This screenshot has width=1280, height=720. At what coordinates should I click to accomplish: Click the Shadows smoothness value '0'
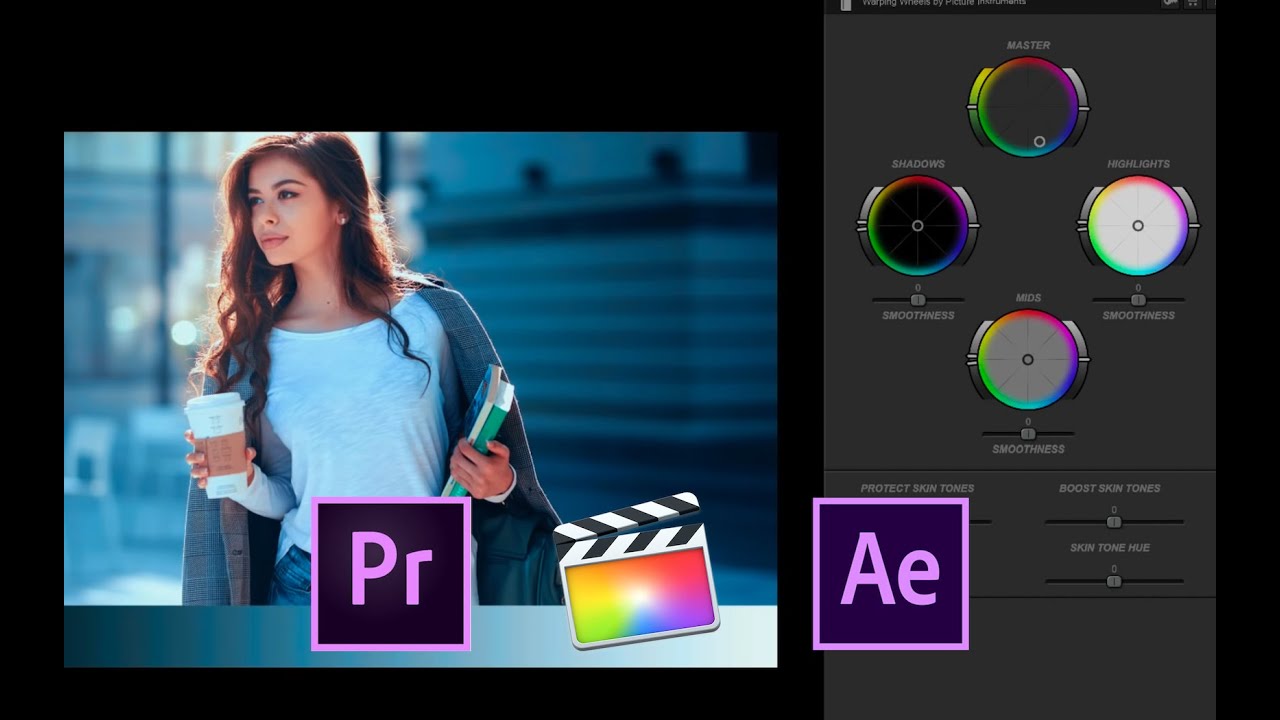[x=918, y=288]
